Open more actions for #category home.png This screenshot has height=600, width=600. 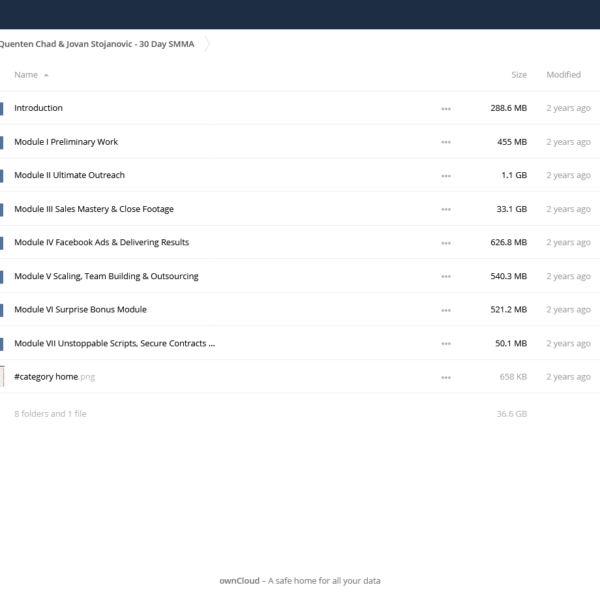click(x=446, y=377)
